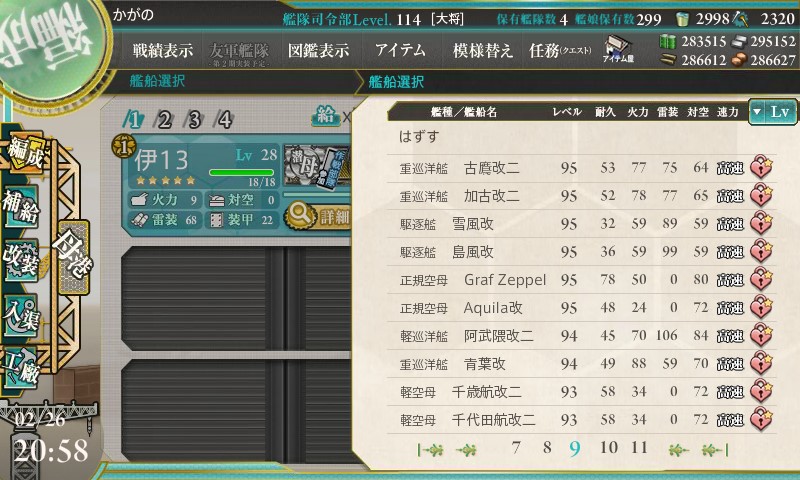Viewport: 800px width, 480px height.
Task: Open the アイテム屋 shop icon
Action: (618, 49)
